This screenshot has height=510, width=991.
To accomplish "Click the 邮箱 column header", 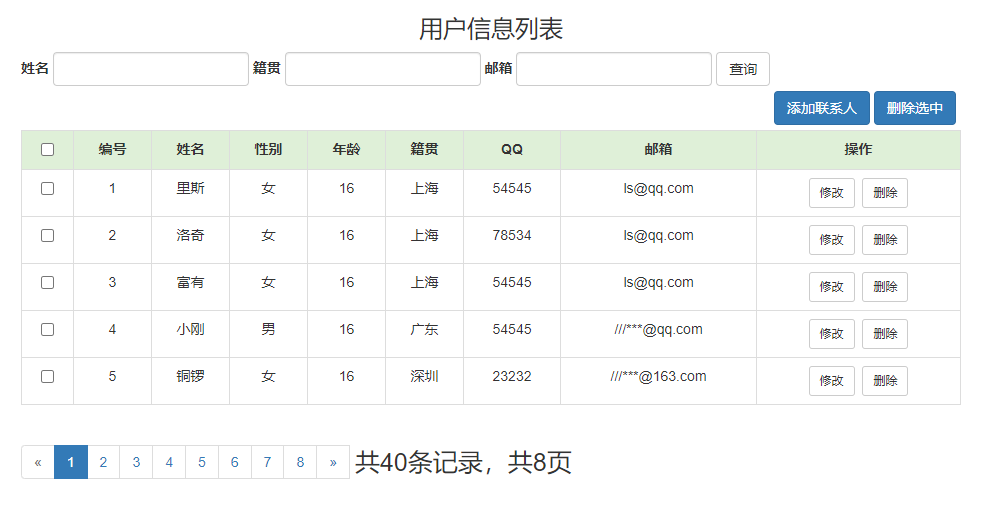I will pyautogui.click(x=659, y=150).
